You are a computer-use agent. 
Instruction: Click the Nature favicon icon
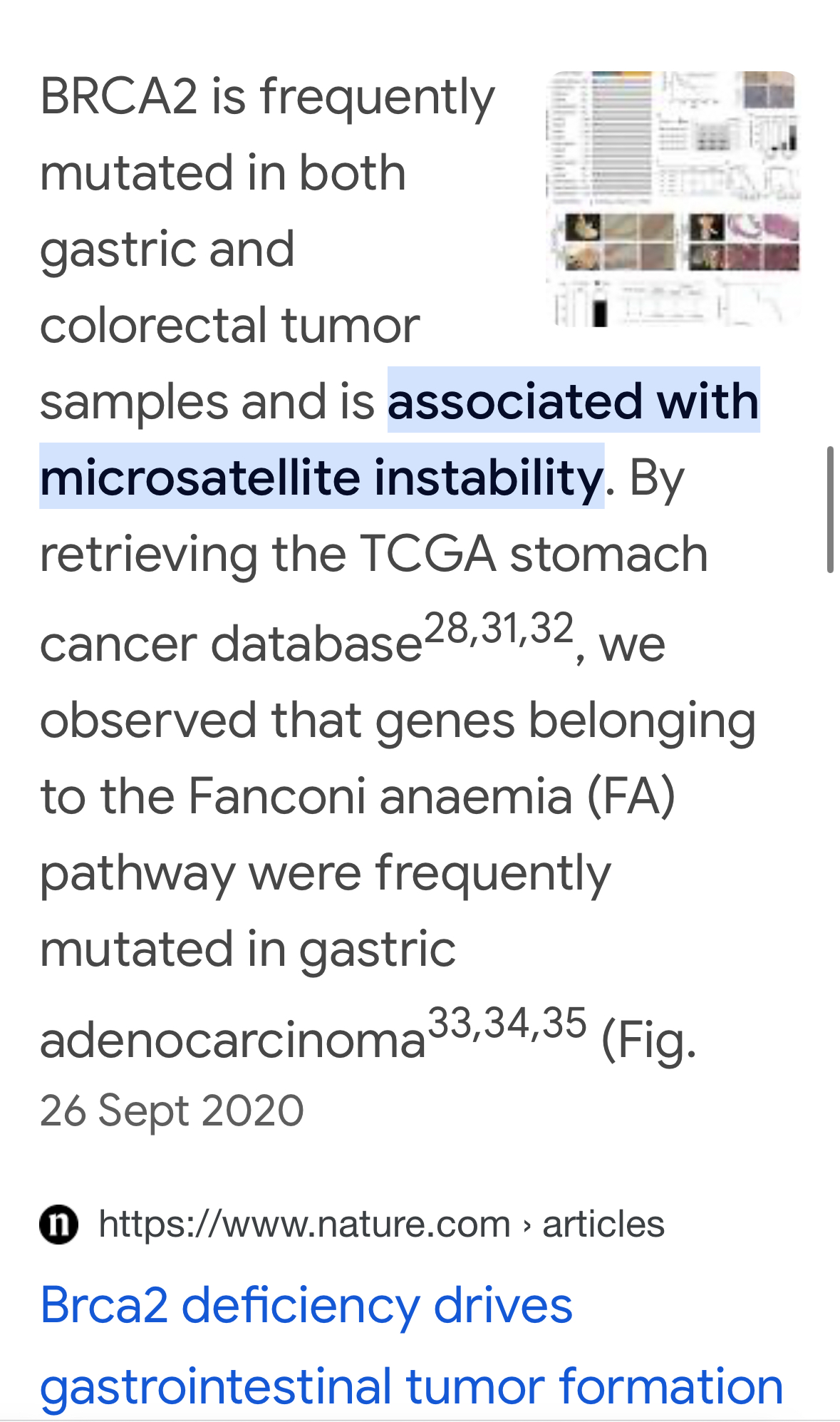point(58,1224)
